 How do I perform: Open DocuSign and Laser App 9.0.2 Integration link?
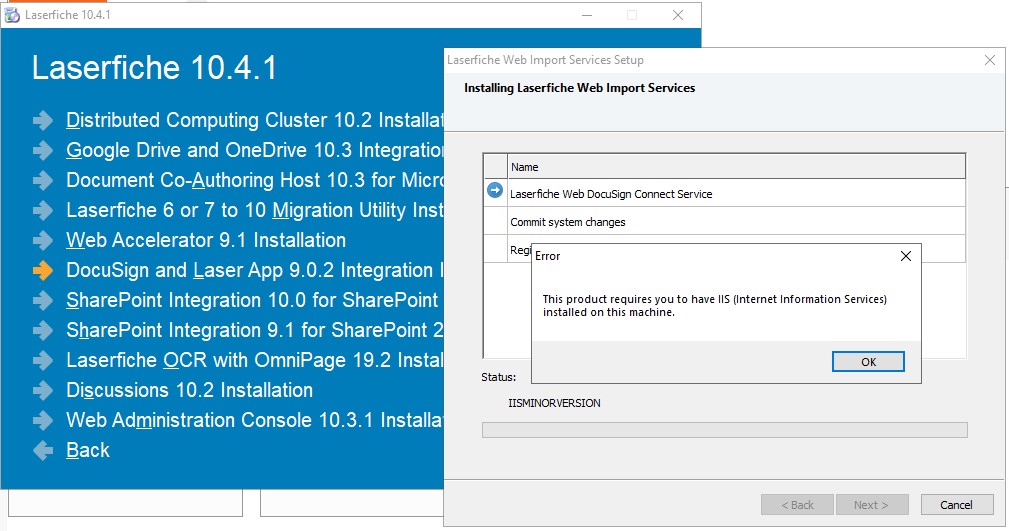pyautogui.click(x=255, y=270)
